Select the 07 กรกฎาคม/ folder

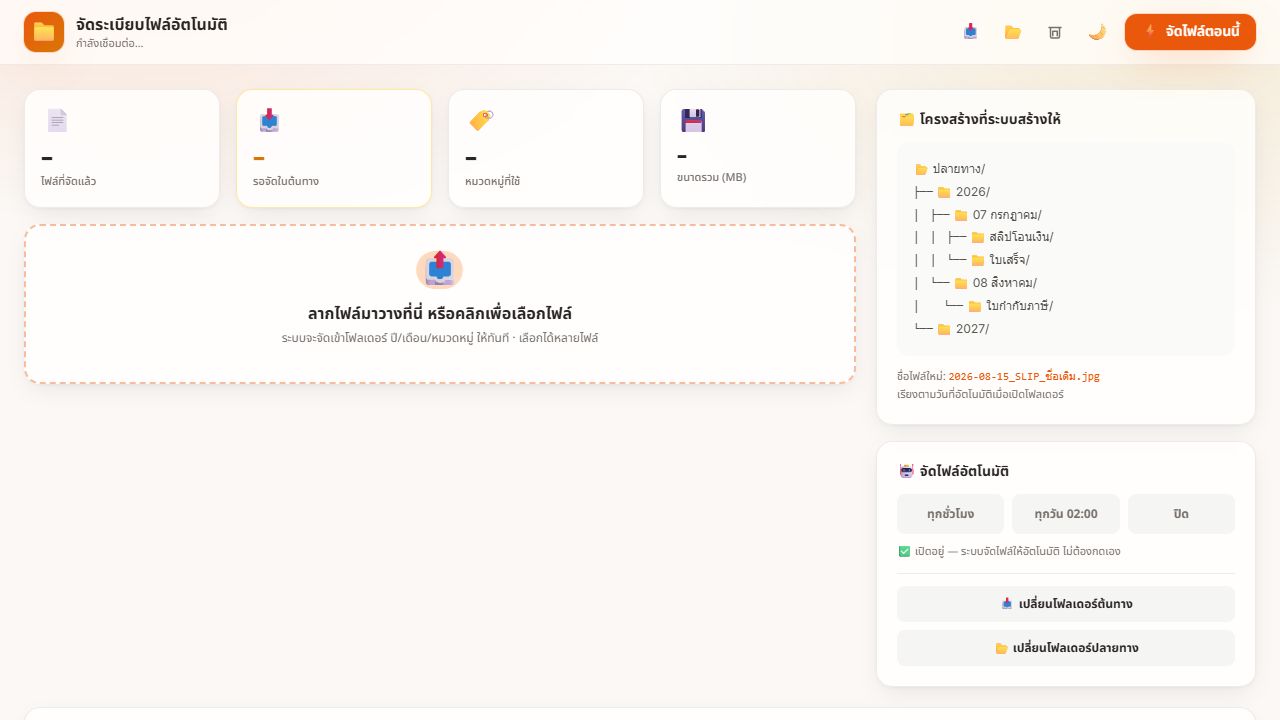point(998,215)
